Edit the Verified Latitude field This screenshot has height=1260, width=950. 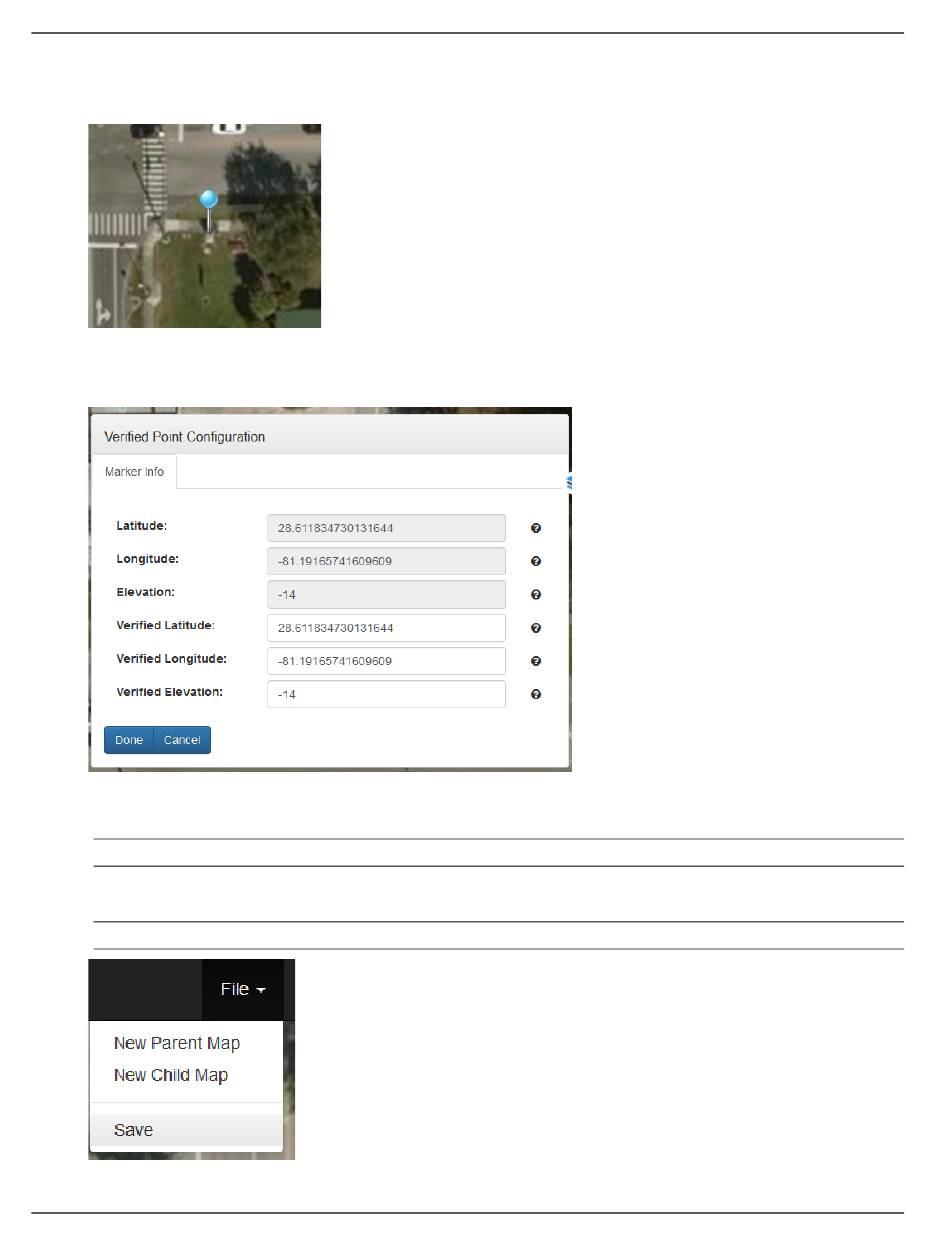click(x=386, y=628)
